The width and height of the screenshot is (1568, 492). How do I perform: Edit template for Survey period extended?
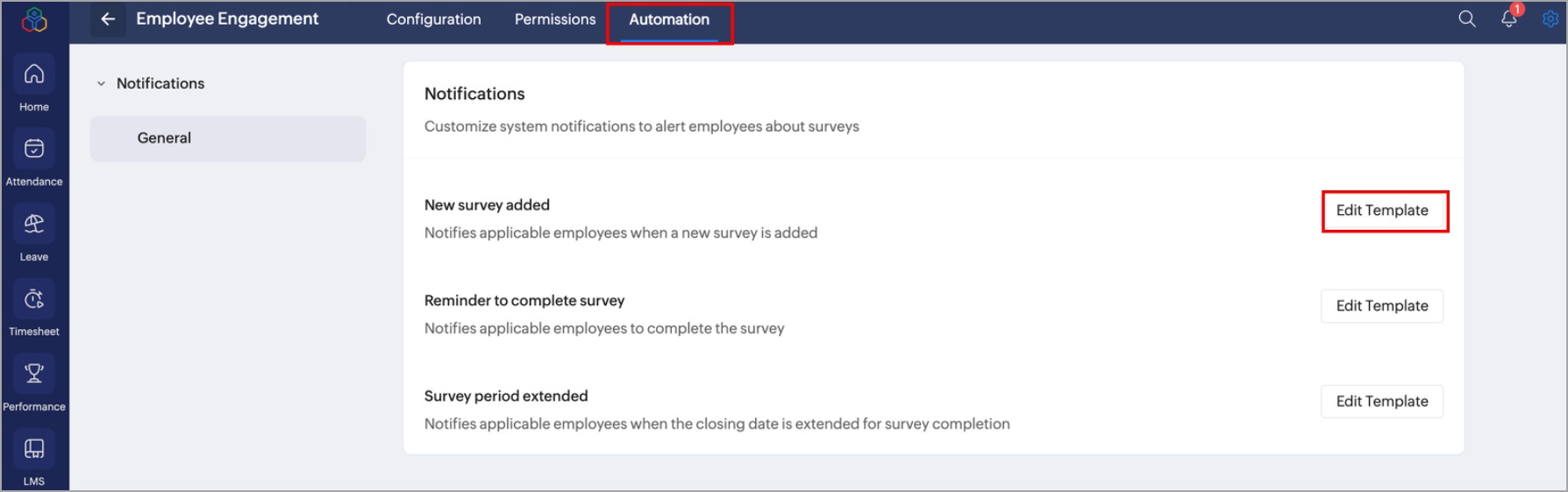[x=1382, y=402]
